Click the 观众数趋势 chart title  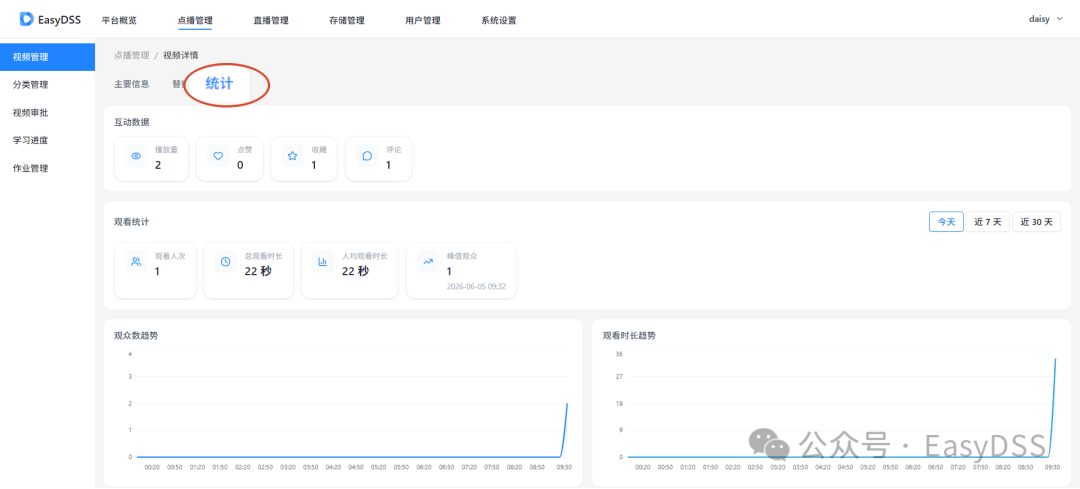click(137, 335)
